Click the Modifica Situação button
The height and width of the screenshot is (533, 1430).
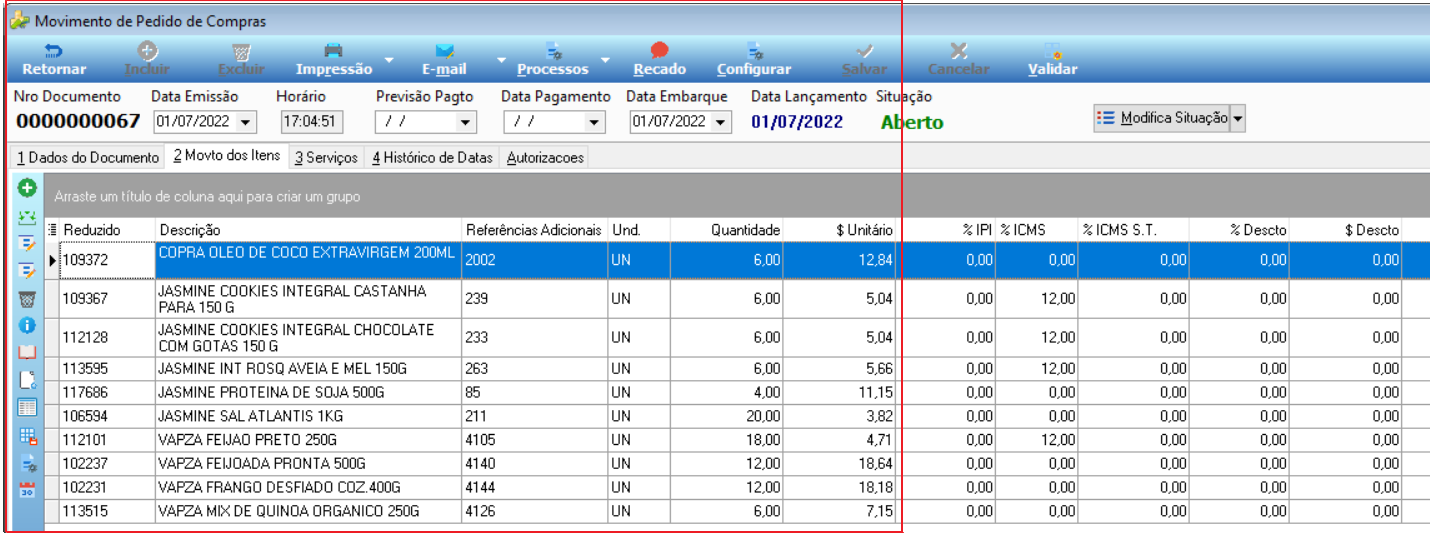point(1162,118)
